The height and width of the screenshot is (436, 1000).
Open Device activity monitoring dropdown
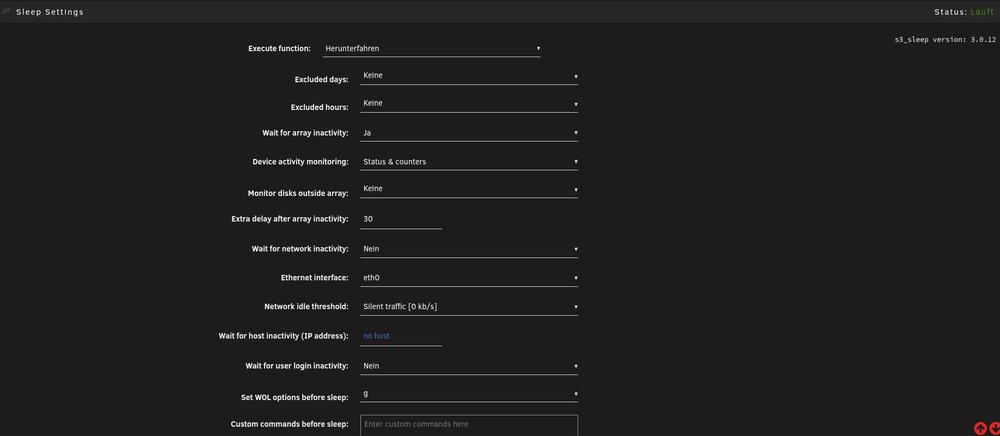pos(469,162)
